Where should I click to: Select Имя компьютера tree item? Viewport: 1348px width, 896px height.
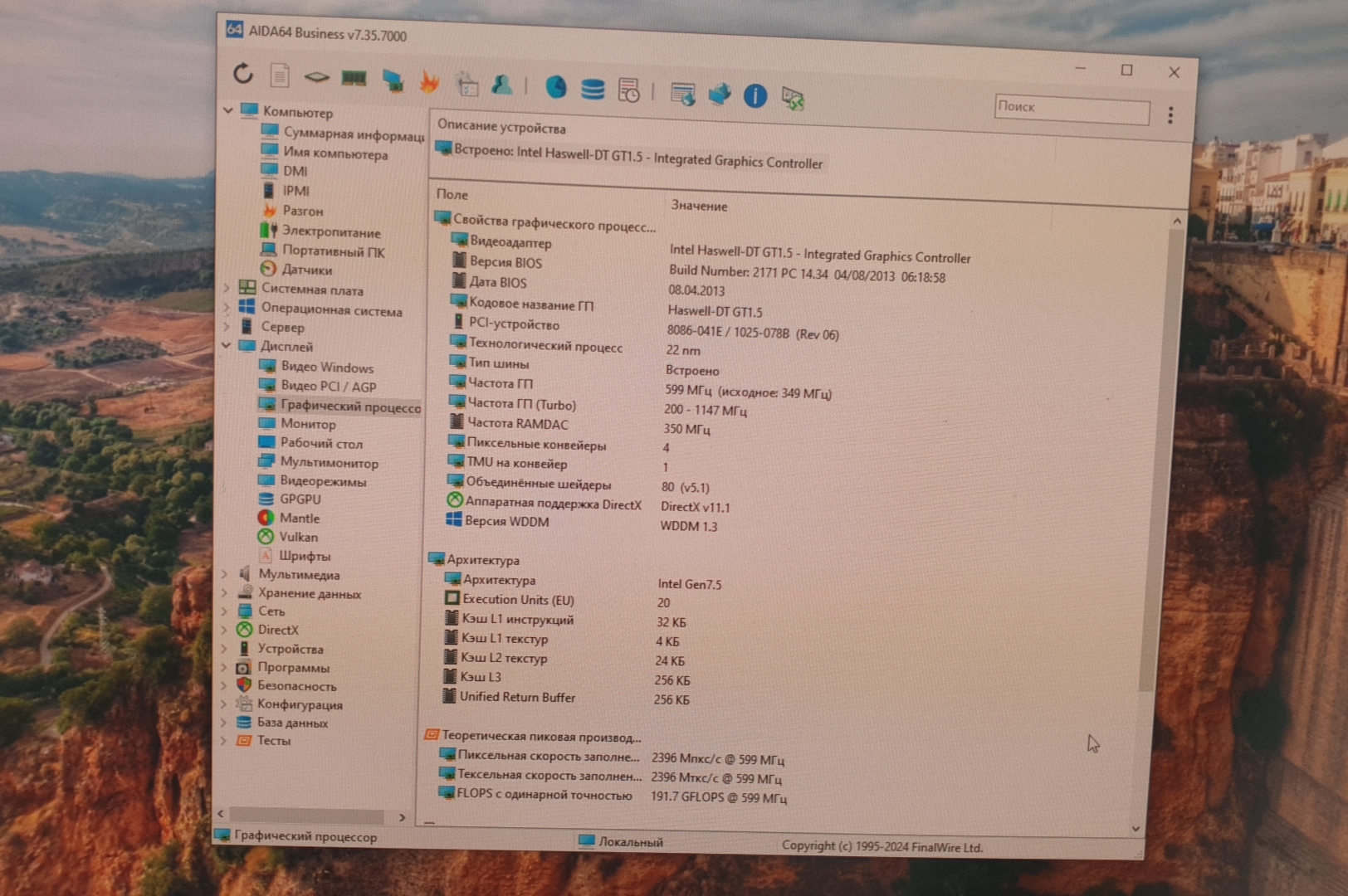pyautogui.click(x=324, y=153)
